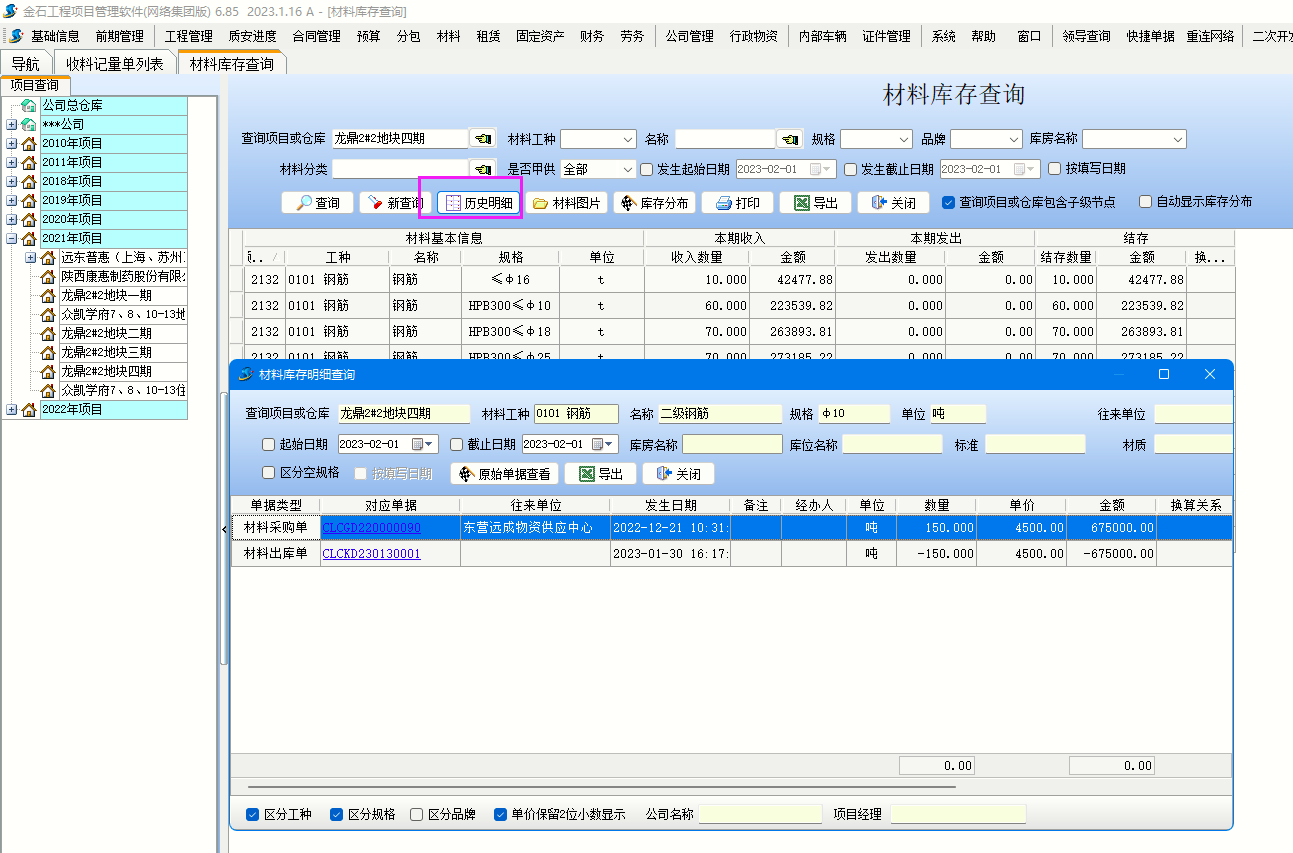
Task: Click the 查询 magnifier search button
Action: (317, 203)
